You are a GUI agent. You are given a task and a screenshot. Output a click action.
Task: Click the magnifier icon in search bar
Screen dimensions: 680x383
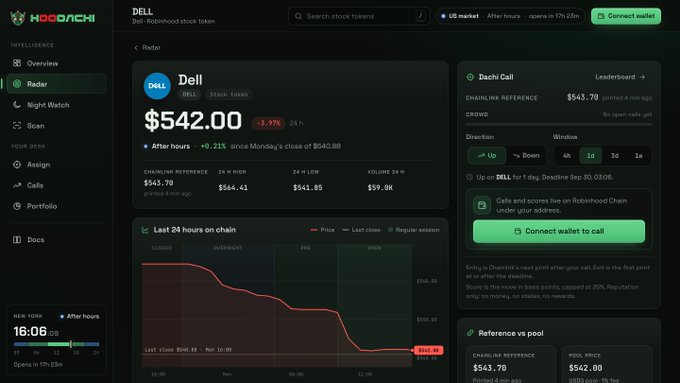[298, 16]
